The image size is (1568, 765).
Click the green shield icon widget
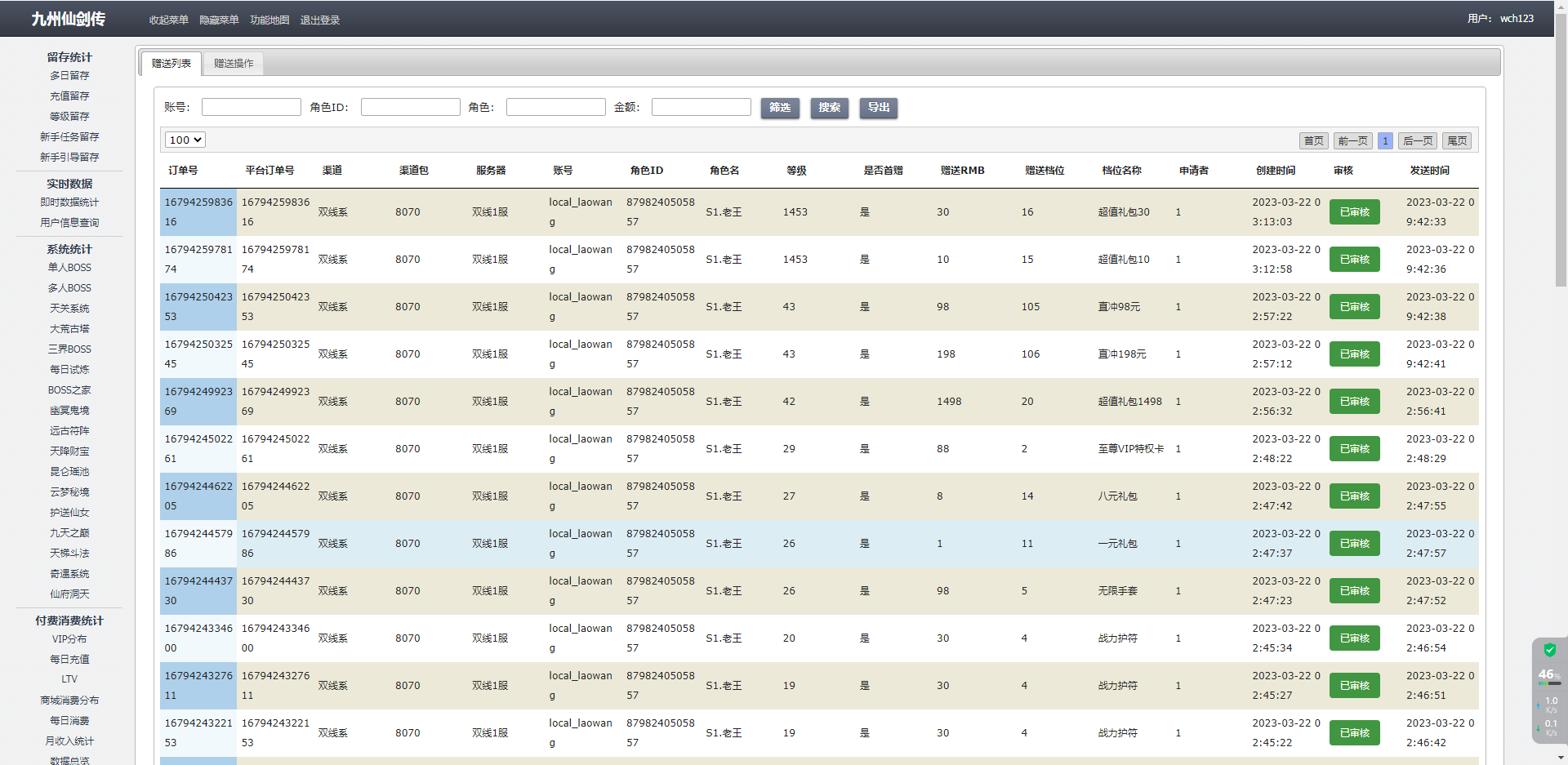click(1549, 650)
